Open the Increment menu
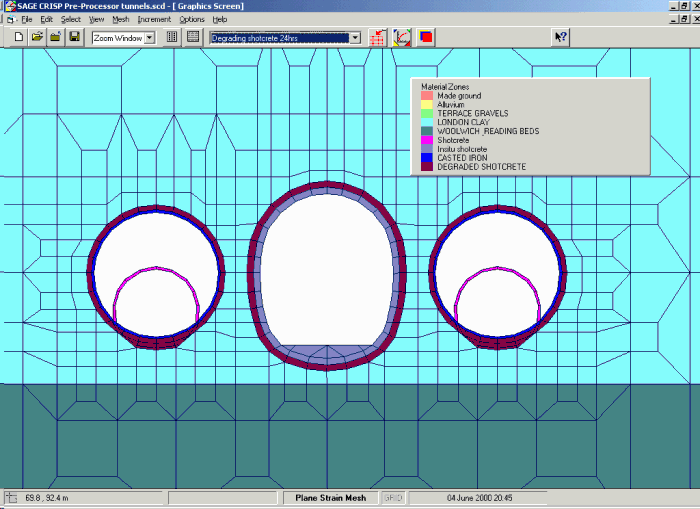 pos(154,20)
